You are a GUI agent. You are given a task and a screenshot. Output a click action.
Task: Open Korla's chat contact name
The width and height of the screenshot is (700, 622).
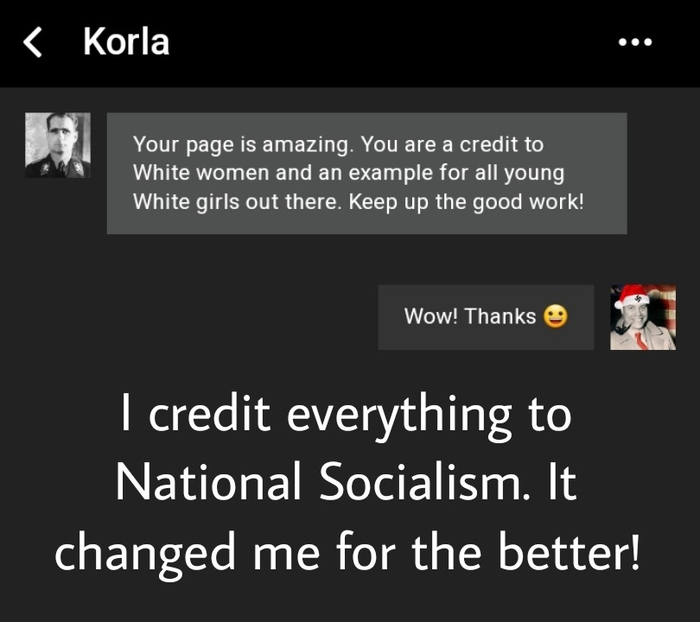[x=126, y=42]
